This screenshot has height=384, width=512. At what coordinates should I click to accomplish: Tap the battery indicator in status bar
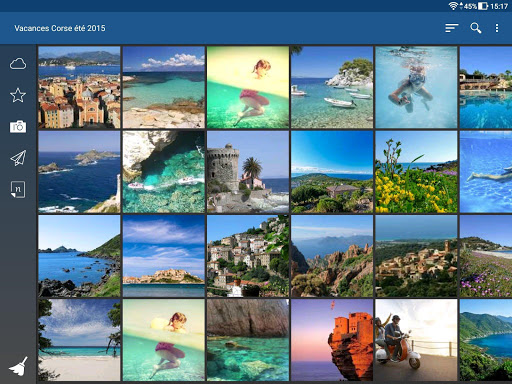483,6
